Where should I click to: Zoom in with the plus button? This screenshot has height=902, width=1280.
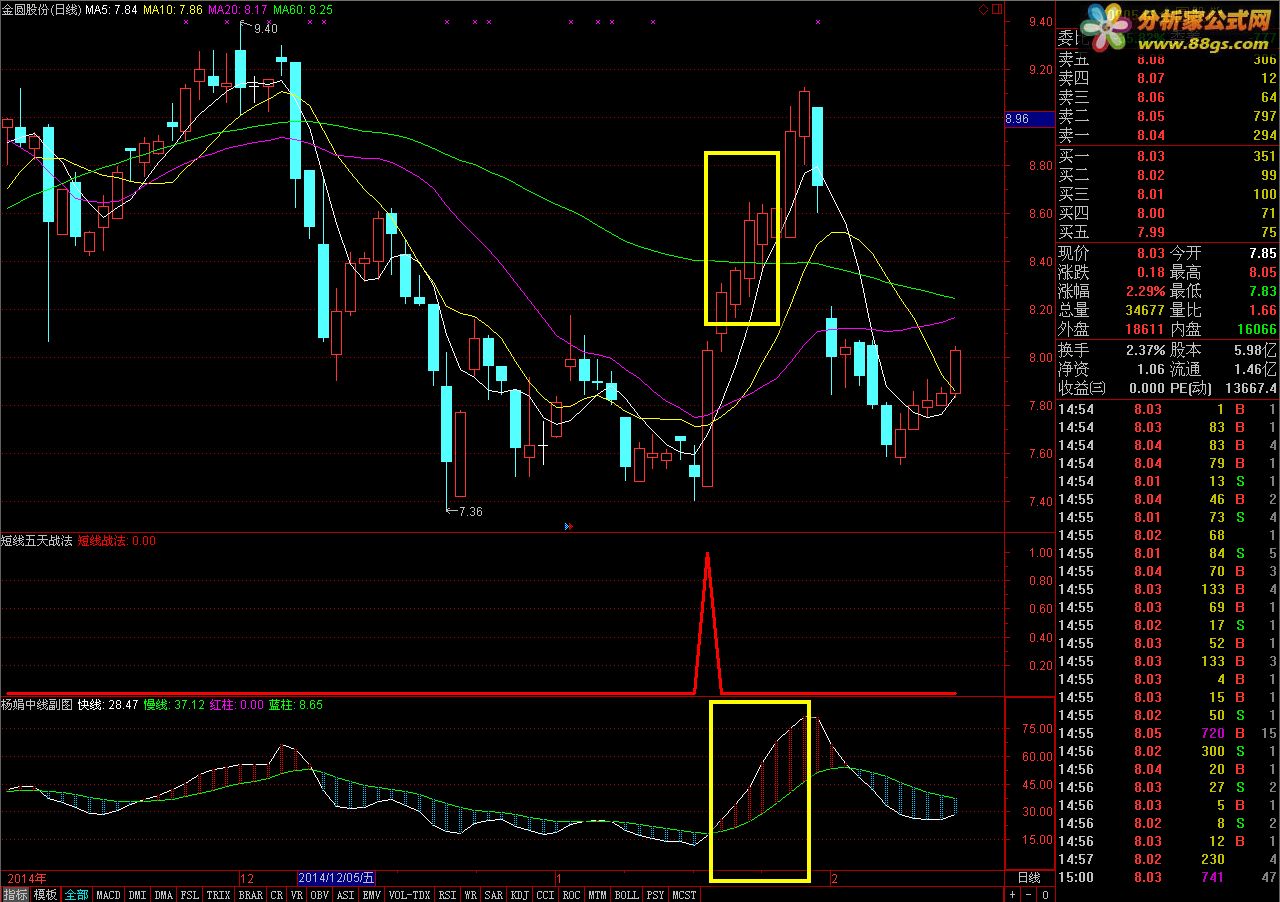[x=1012, y=895]
